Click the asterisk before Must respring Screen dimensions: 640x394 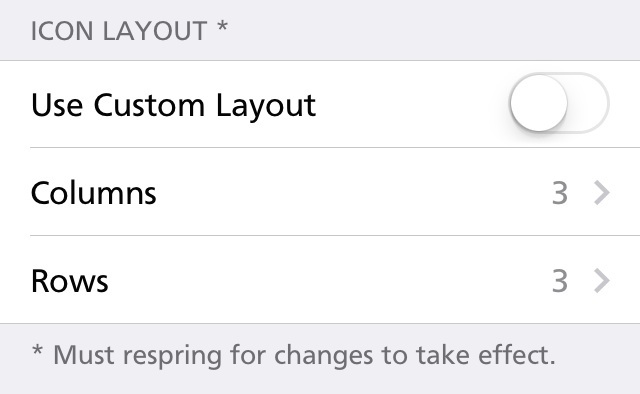[37, 350]
